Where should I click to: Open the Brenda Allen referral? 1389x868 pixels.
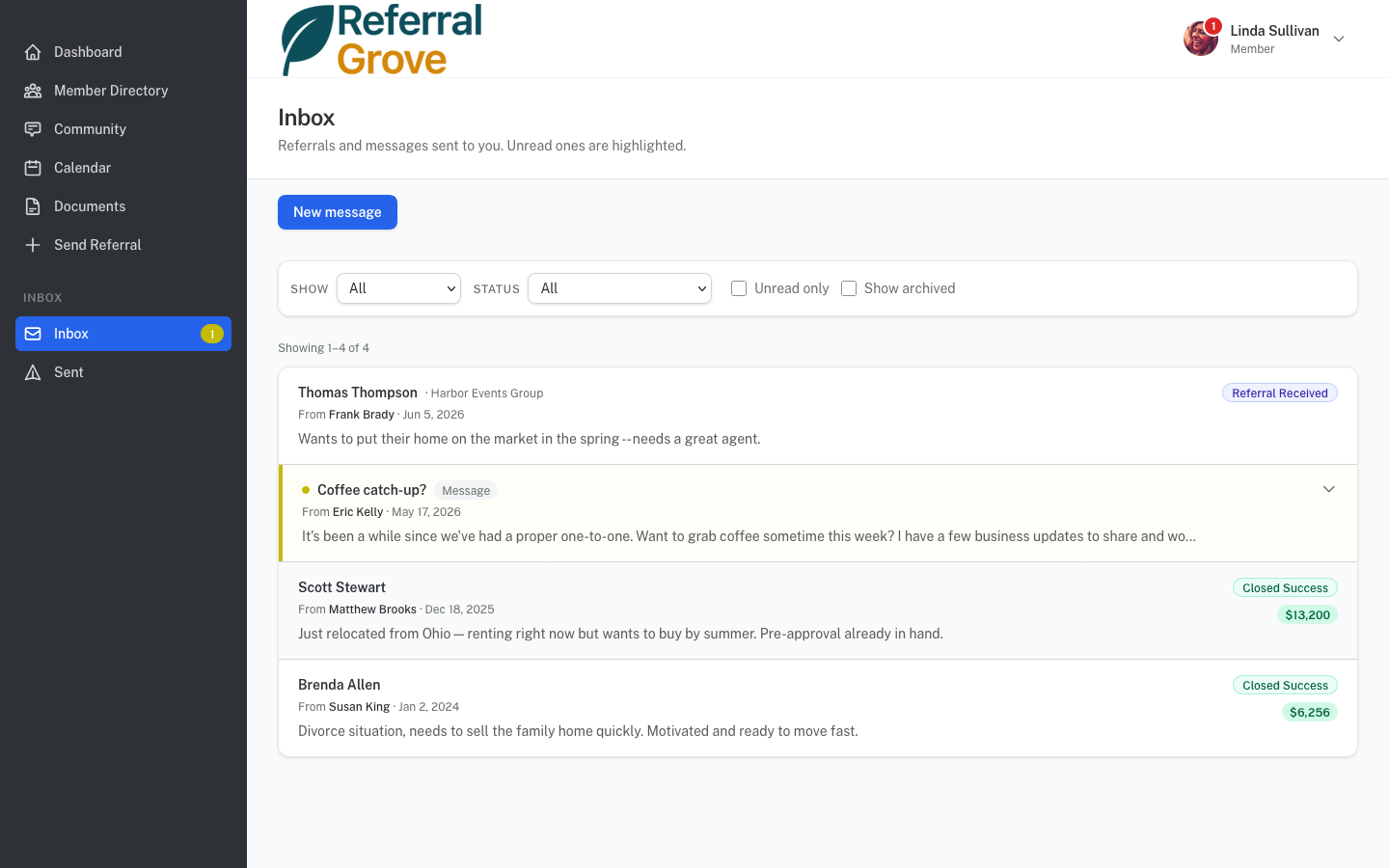click(x=818, y=708)
